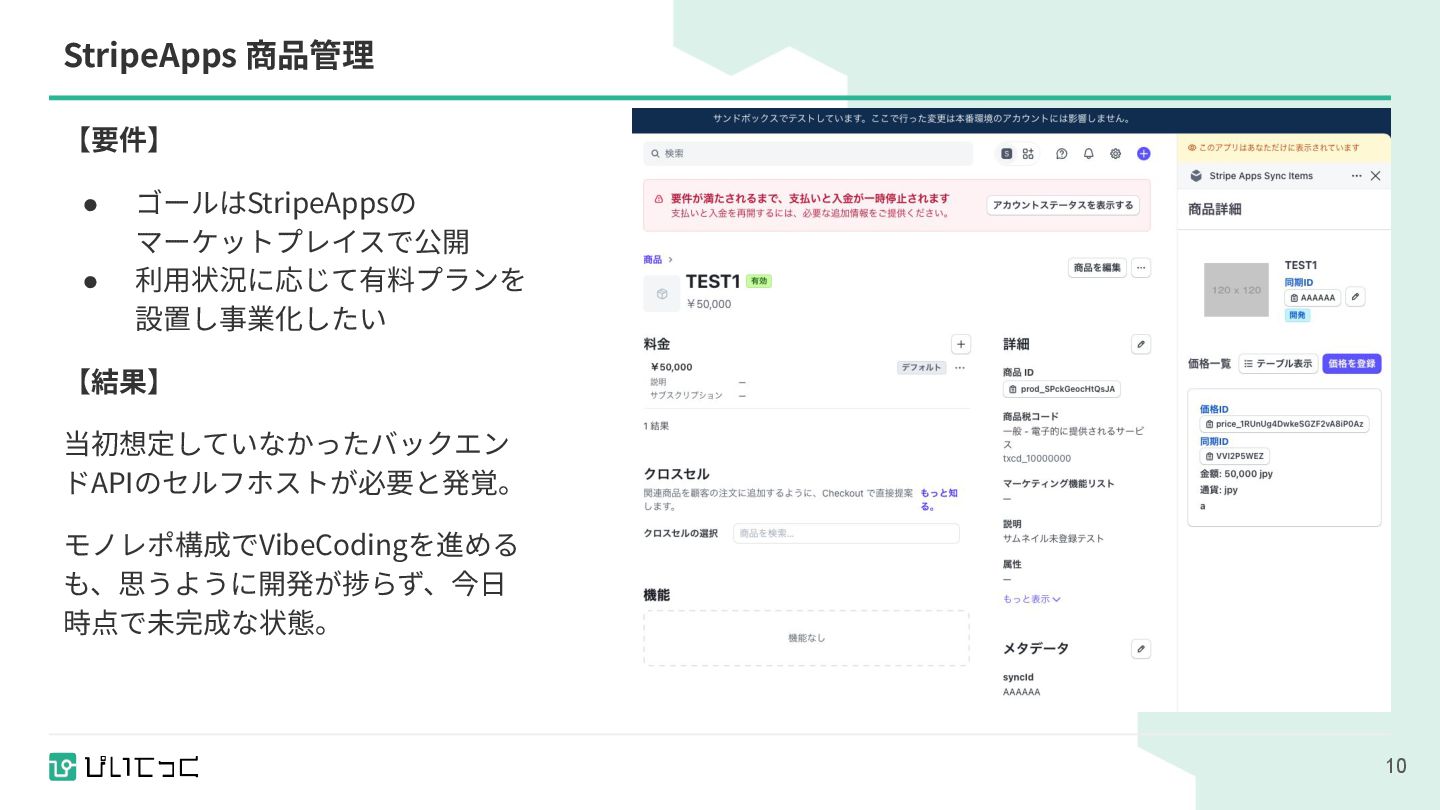This screenshot has width=1440, height=810.
Task: Click the search magnifier icon
Action: [x=656, y=154]
